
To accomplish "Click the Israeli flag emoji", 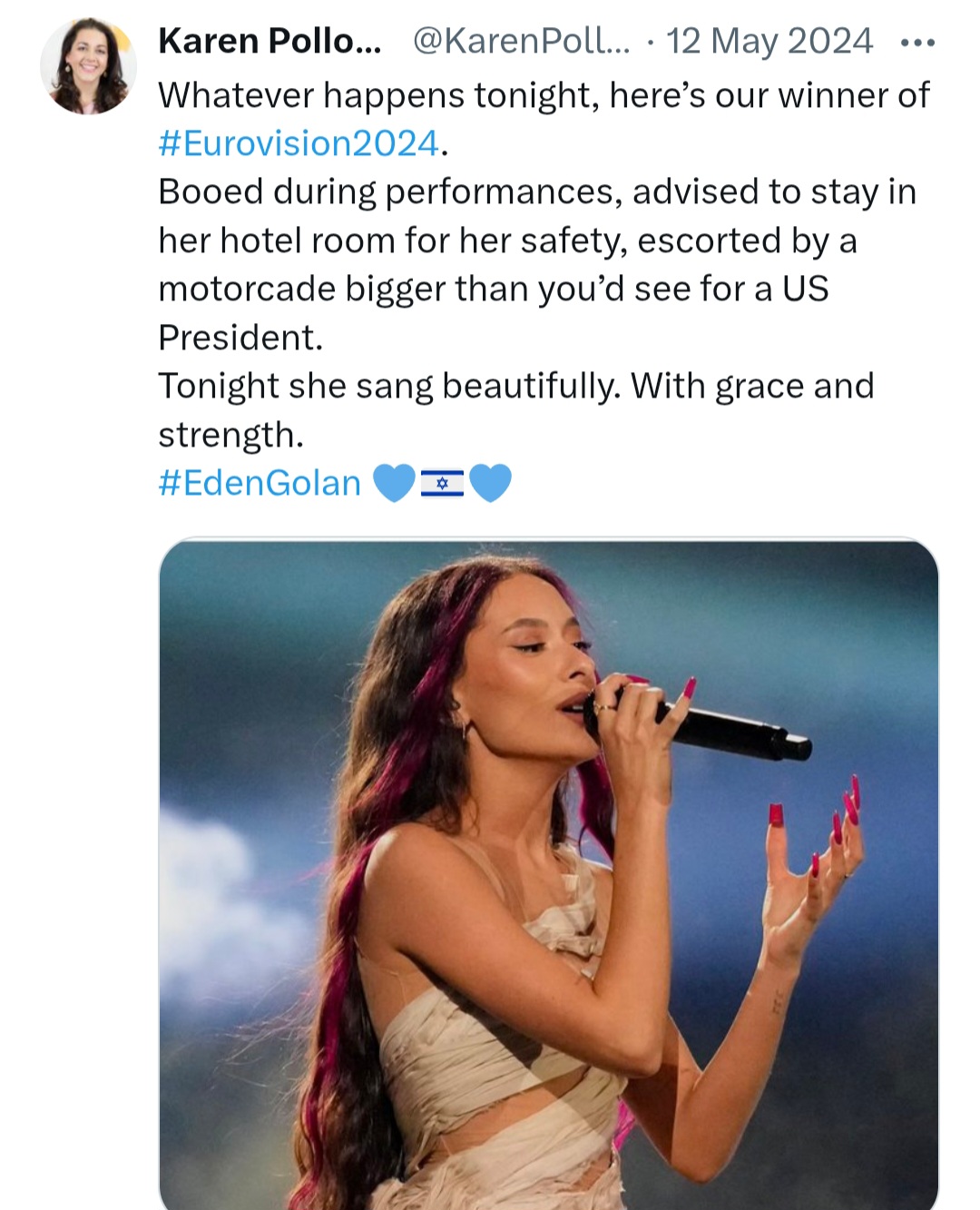I will pos(443,484).
